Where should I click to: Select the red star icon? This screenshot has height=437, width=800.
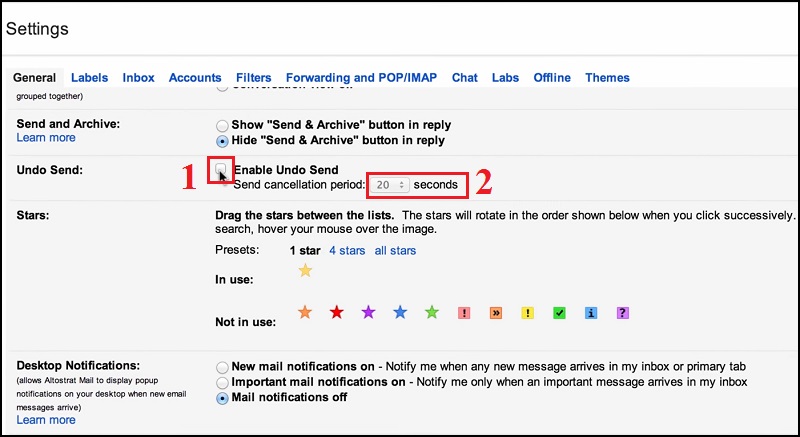coord(336,313)
